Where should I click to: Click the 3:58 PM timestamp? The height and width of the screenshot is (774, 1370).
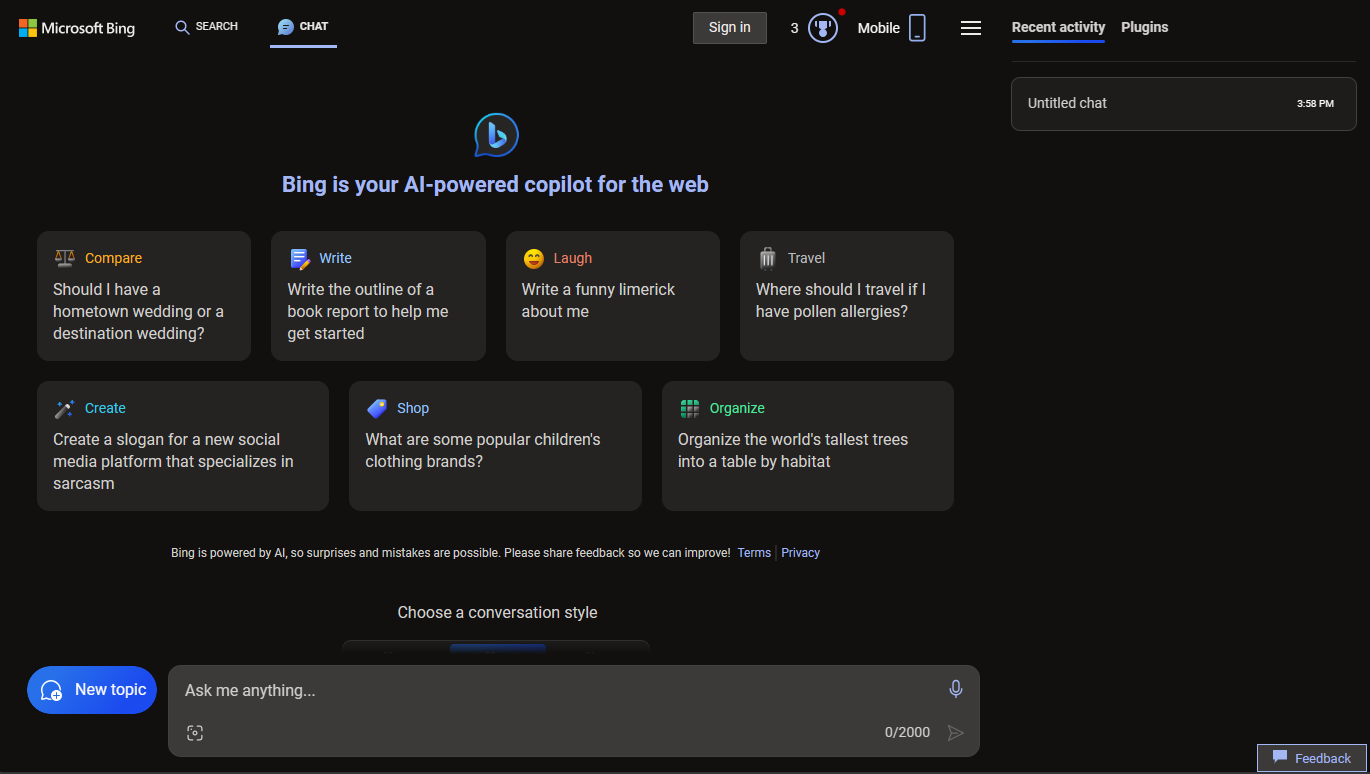tap(1315, 104)
